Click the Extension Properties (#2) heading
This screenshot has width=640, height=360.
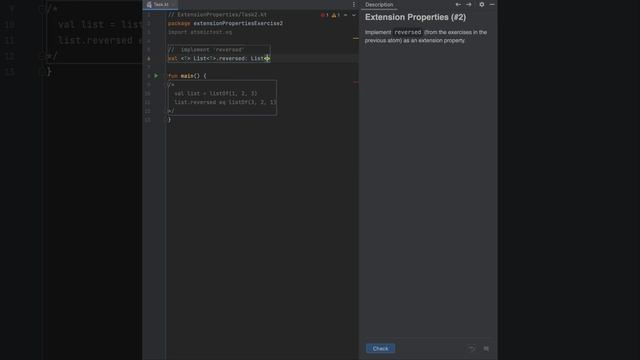[416, 17]
